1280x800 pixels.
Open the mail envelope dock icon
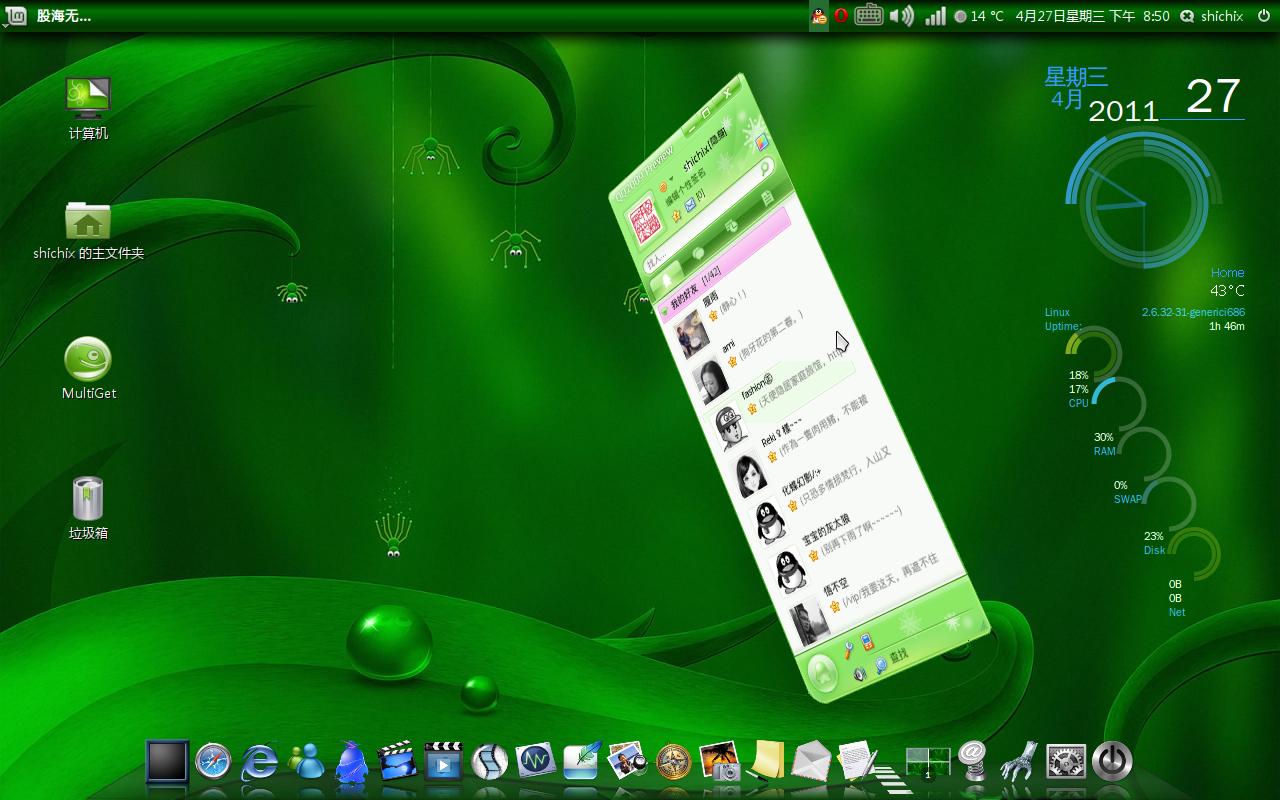(x=811, y=761)
